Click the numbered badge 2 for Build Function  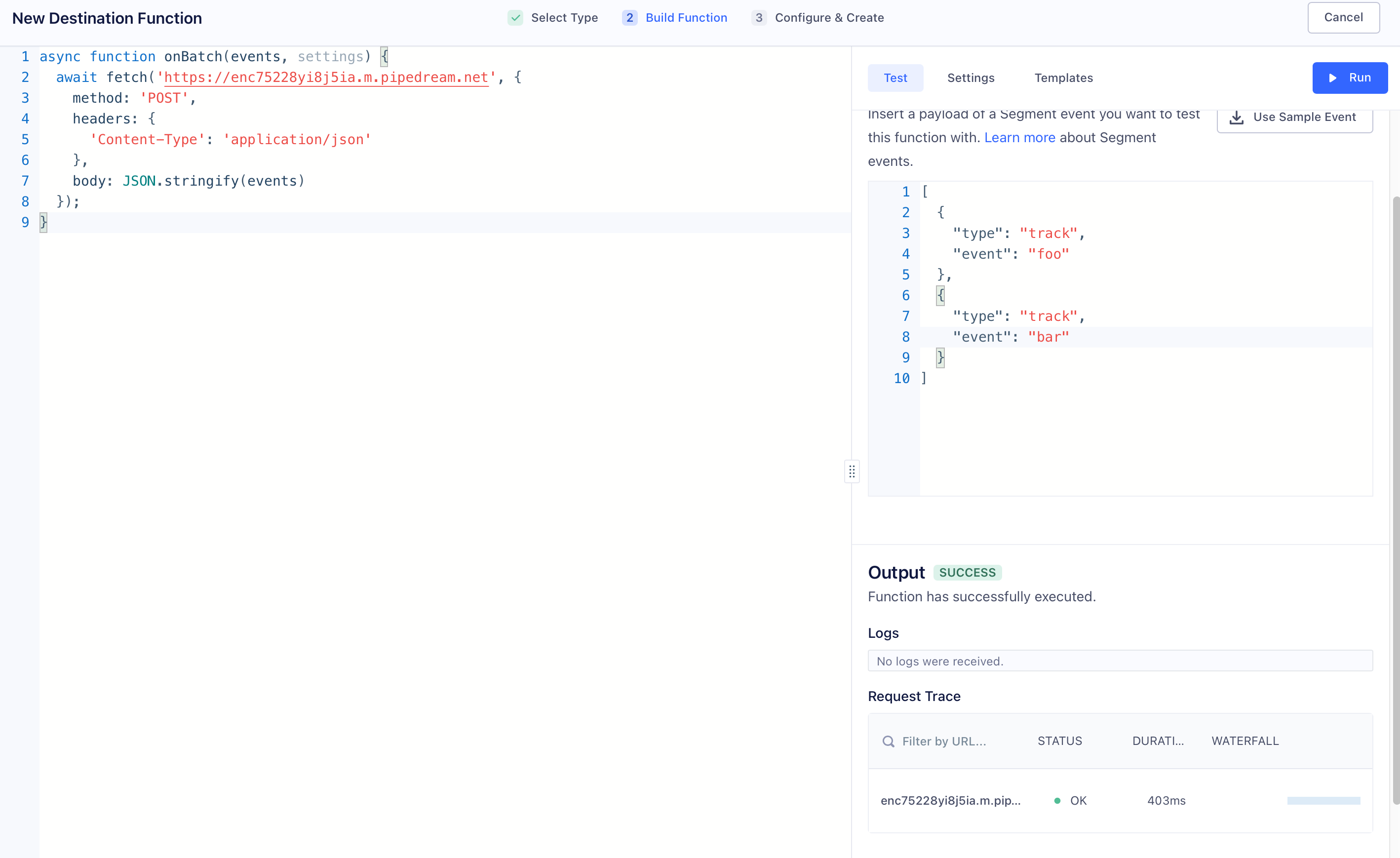[629, 18]
